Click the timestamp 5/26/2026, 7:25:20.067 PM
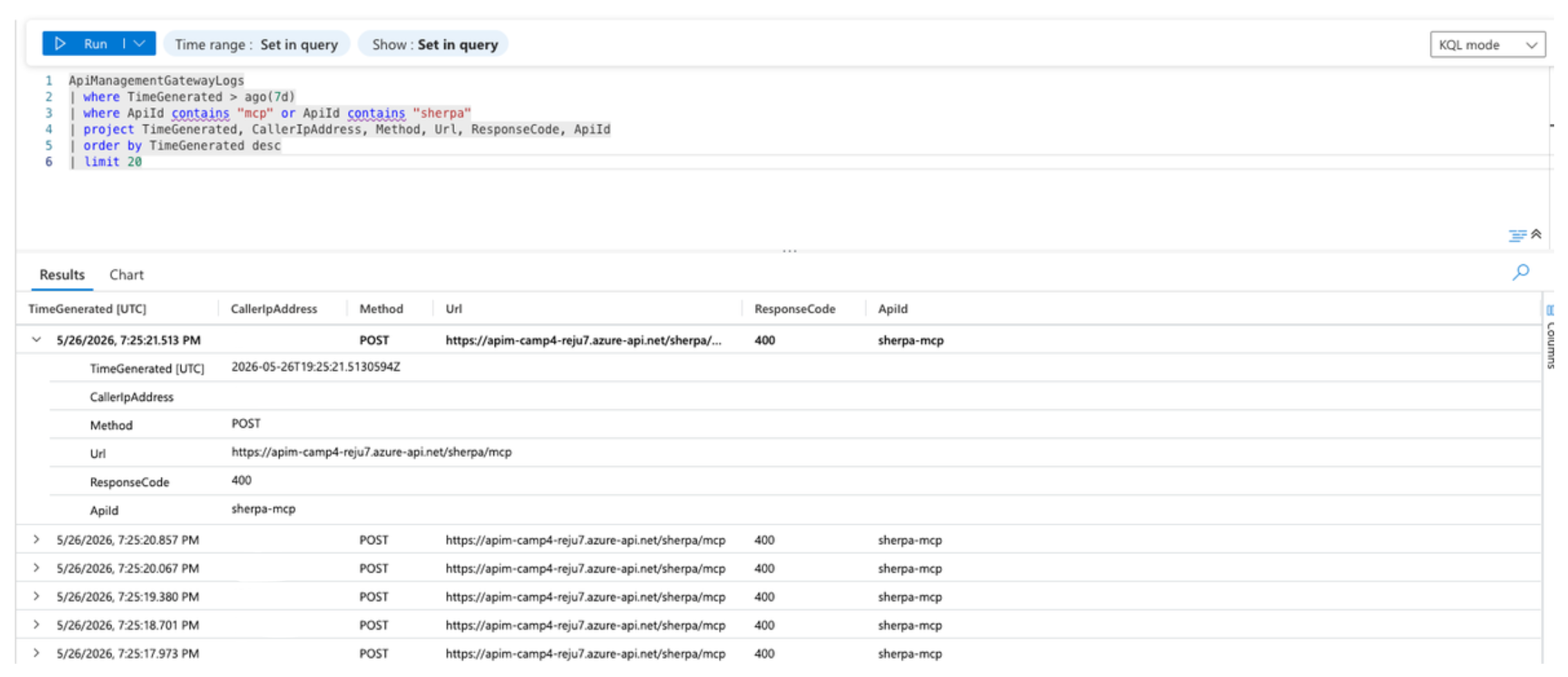The image size is (1568, 677). [x=128, y=568]
